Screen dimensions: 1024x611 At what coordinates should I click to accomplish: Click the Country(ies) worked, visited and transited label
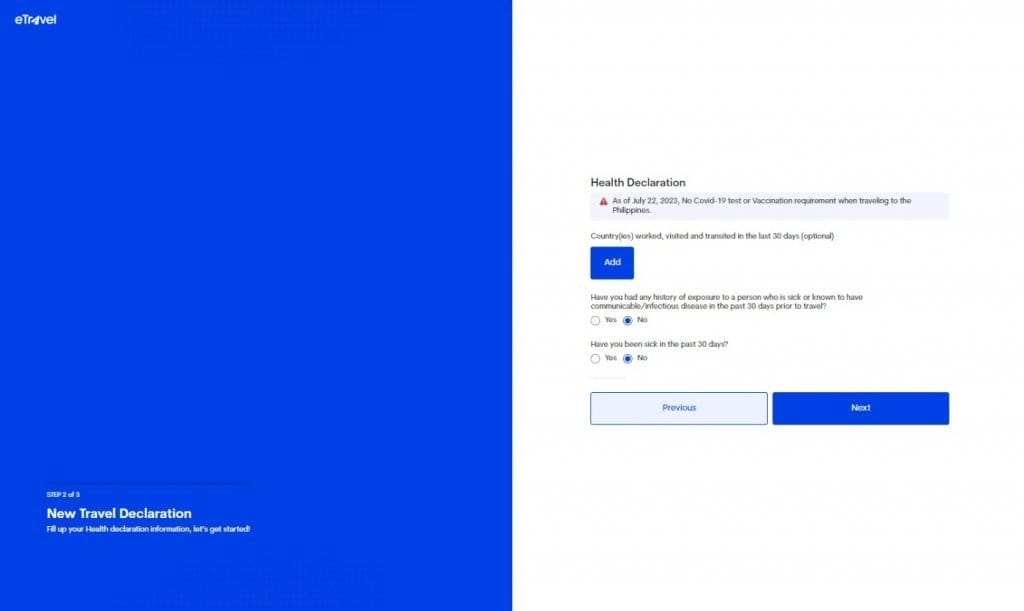712,236
